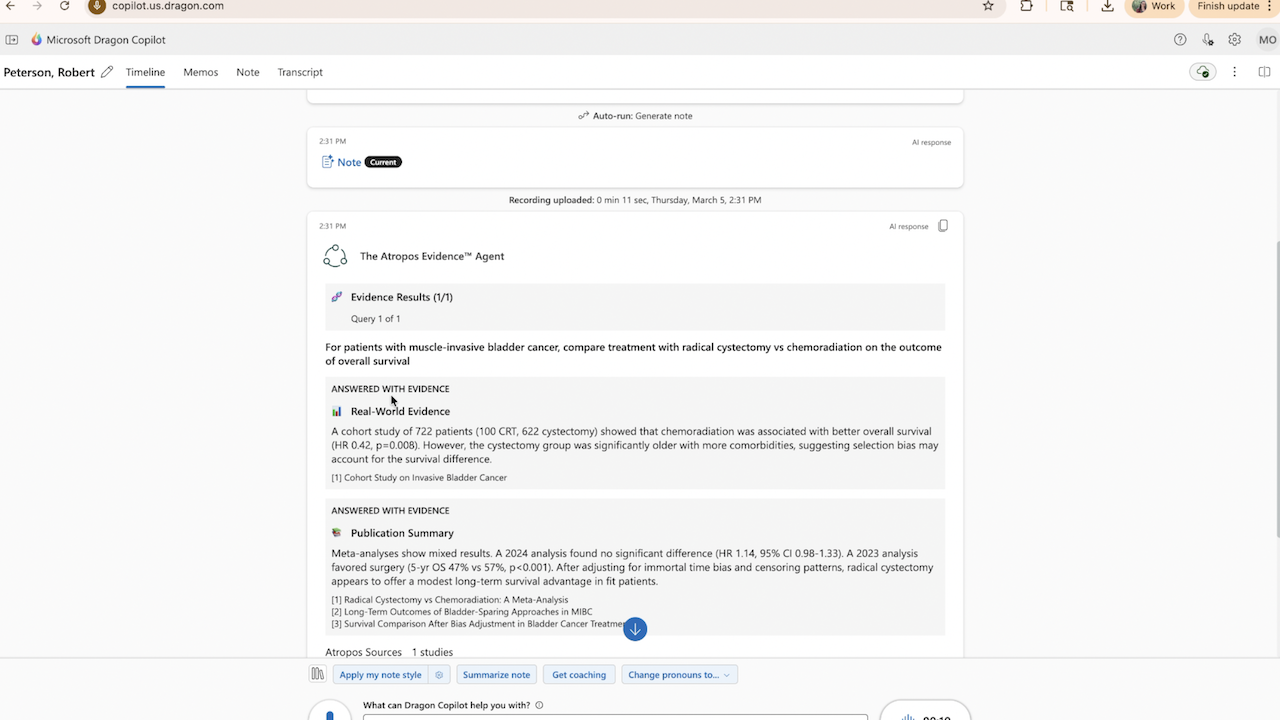The image size is (1280, 720).
Task: Open the help question mark icon
Action: (x=1180, y=40)
